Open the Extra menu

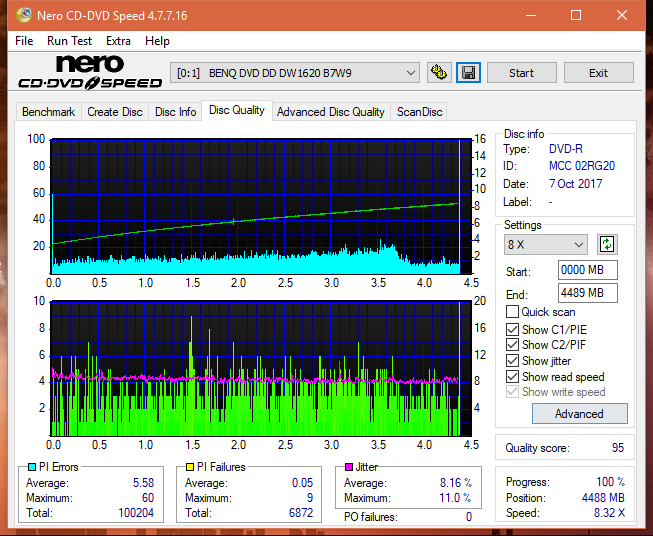(118, 41)
